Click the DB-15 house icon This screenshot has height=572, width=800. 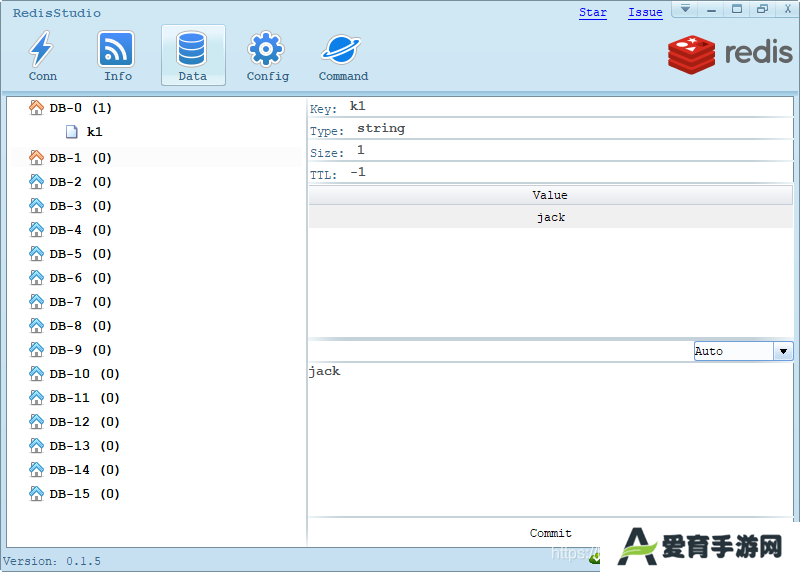(36, 493)
